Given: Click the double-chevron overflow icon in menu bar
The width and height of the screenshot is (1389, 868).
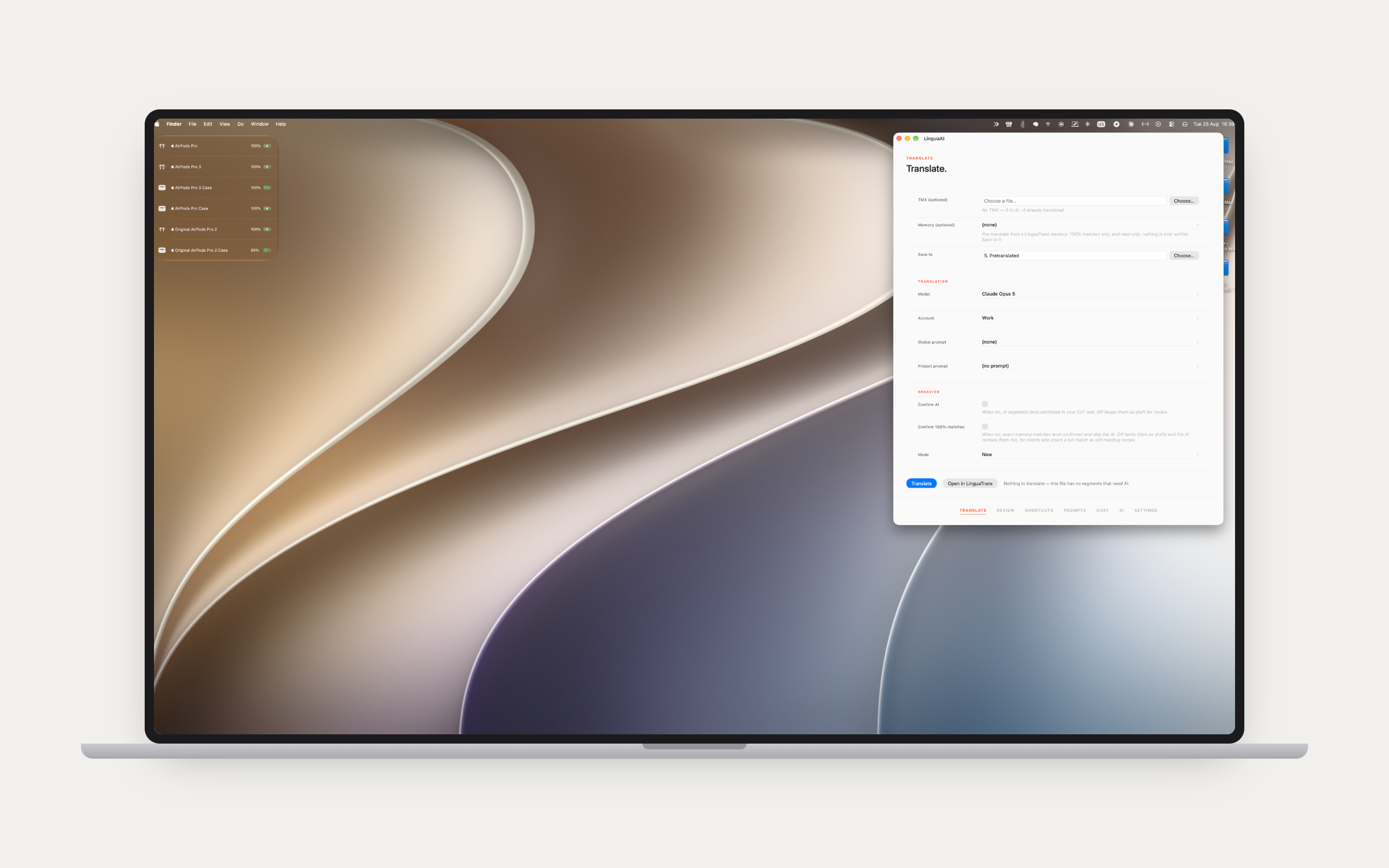Looking at the screenshot, I should pyautogui.click(x=996, y=124).
